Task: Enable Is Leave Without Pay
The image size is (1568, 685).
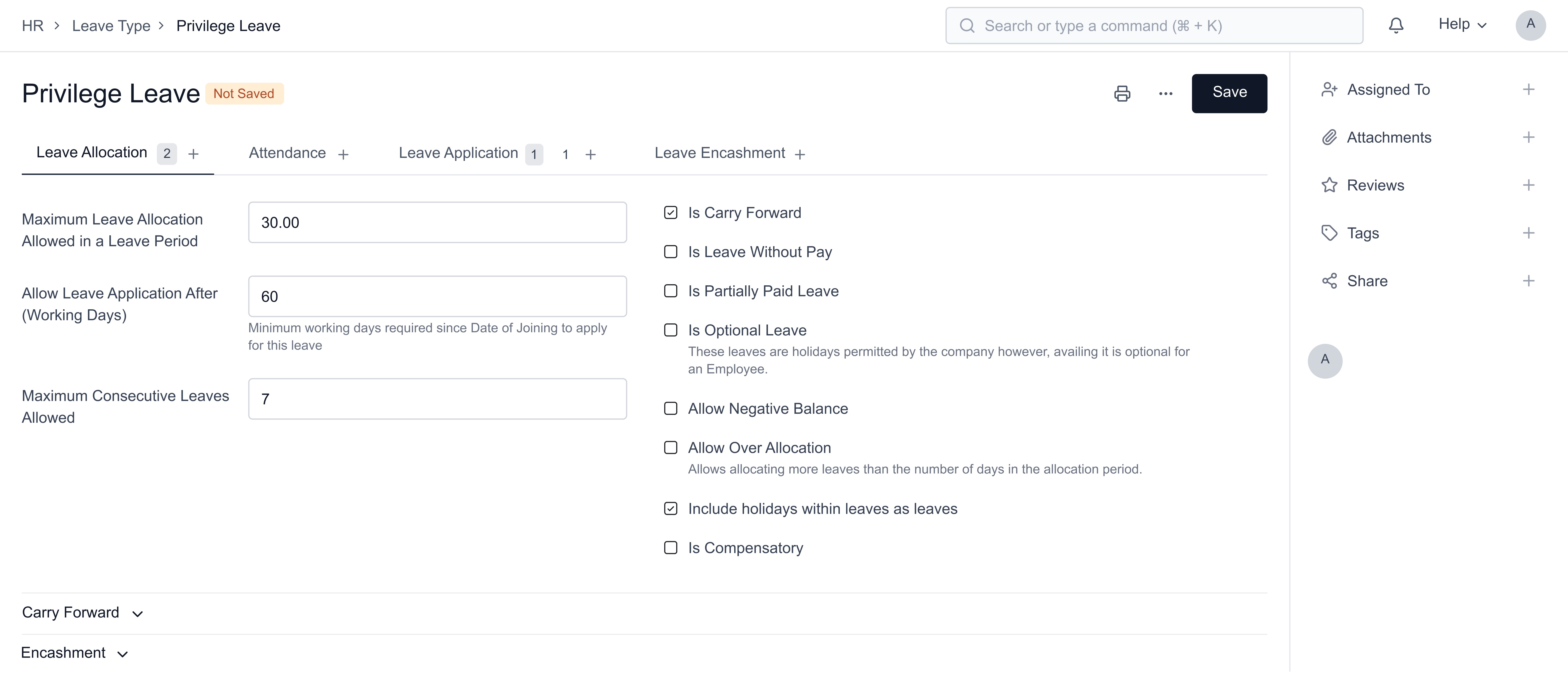Action: point(670,252)
